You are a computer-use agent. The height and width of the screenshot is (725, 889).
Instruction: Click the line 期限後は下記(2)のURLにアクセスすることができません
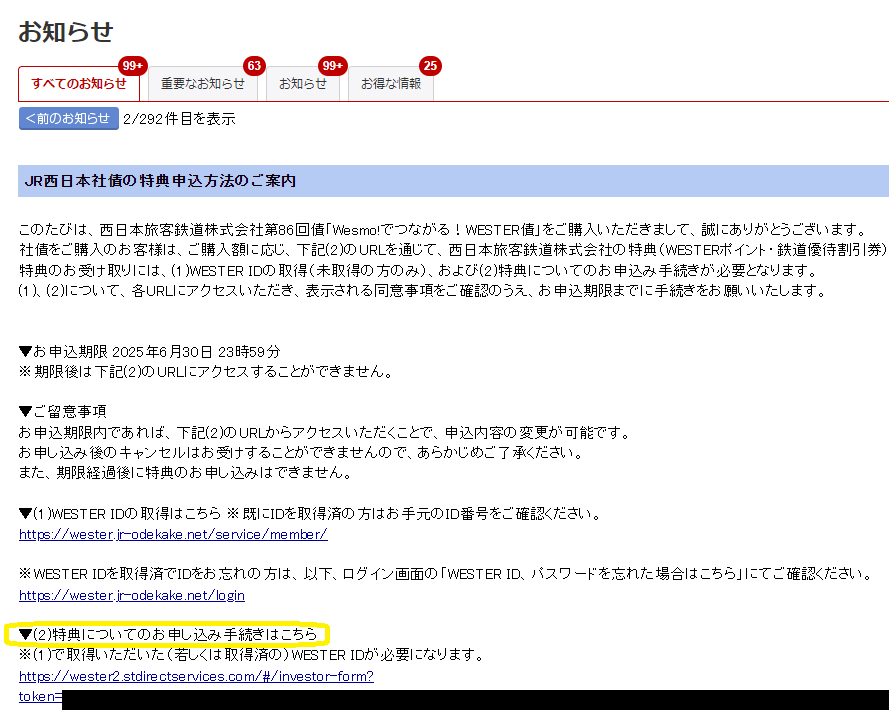coord(206,372)
